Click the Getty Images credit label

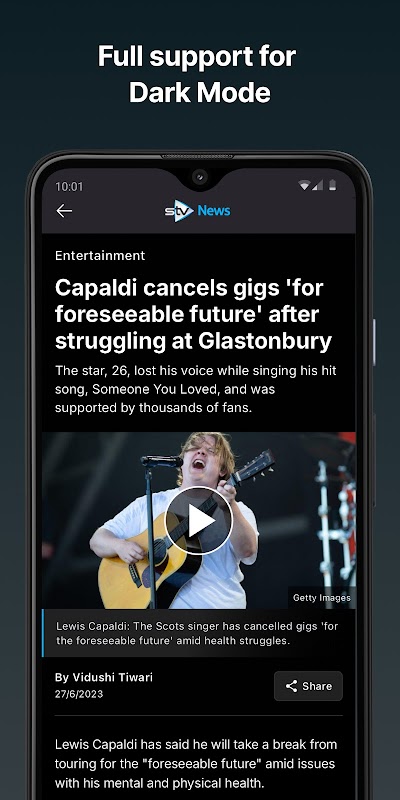321,597
